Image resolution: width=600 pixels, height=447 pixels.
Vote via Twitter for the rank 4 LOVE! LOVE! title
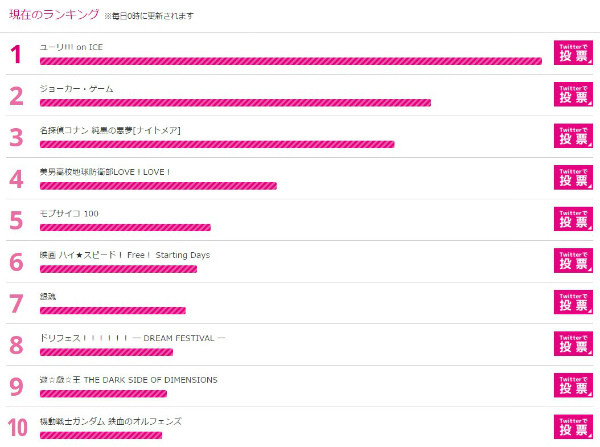pyautogui.click(x=573, y=178)
